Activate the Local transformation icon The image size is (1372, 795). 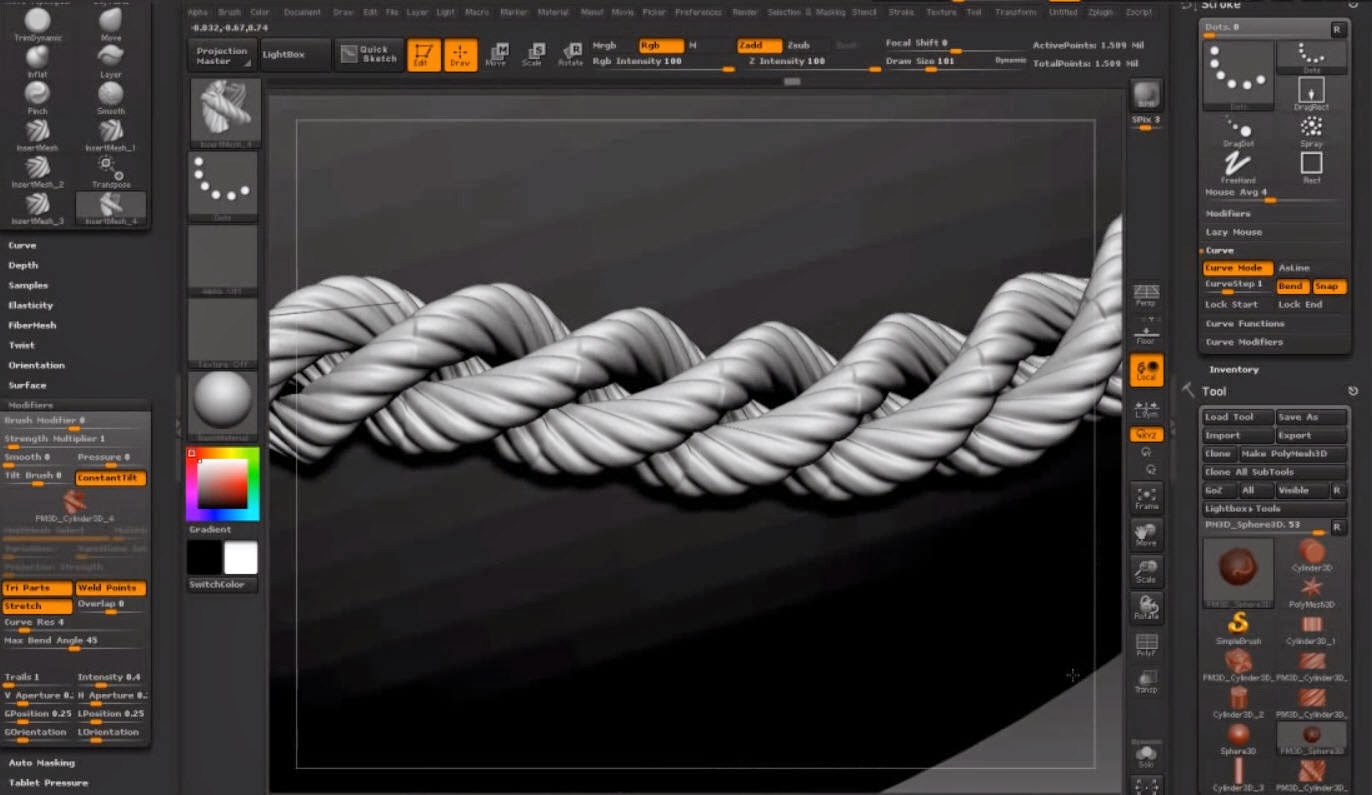(1144, 371)
